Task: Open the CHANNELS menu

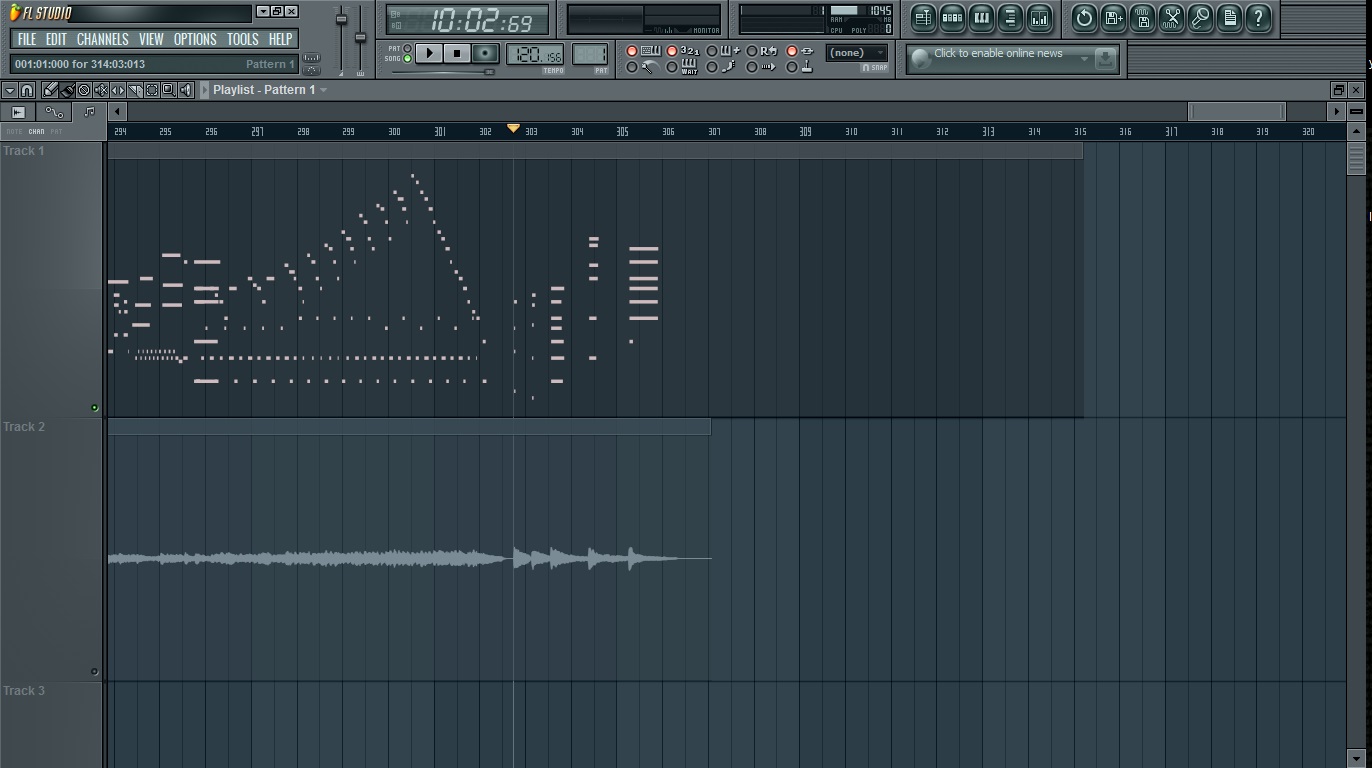Action: pos(102,39)
